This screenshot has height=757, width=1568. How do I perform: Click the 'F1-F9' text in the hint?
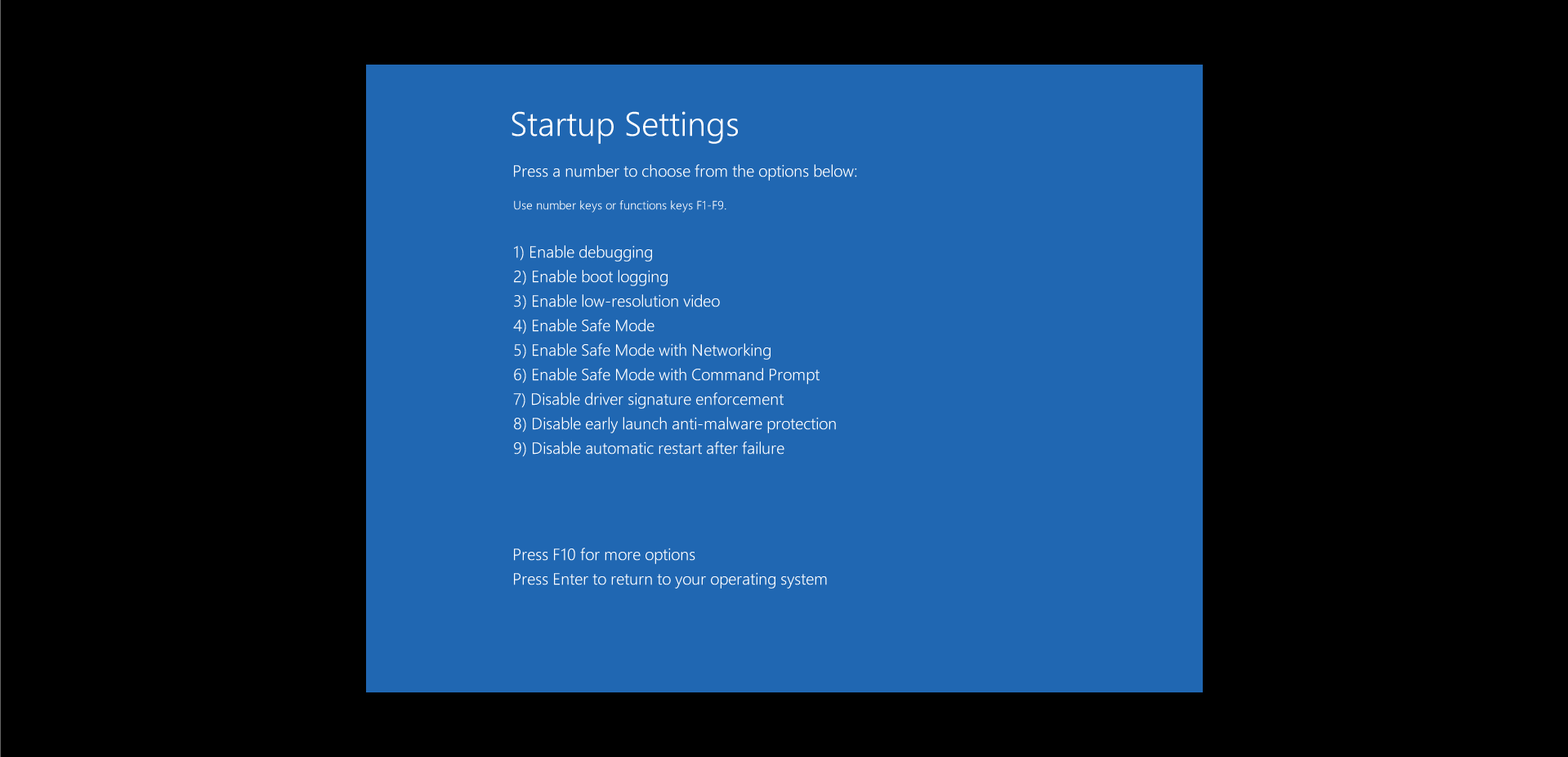coord(710,206)
